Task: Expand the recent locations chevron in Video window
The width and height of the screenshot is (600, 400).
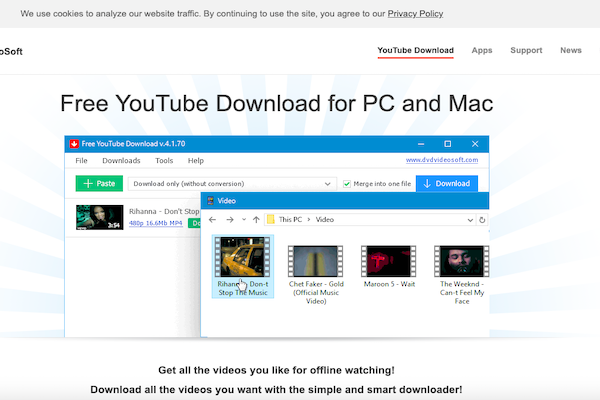Action: tap(244, 220)
